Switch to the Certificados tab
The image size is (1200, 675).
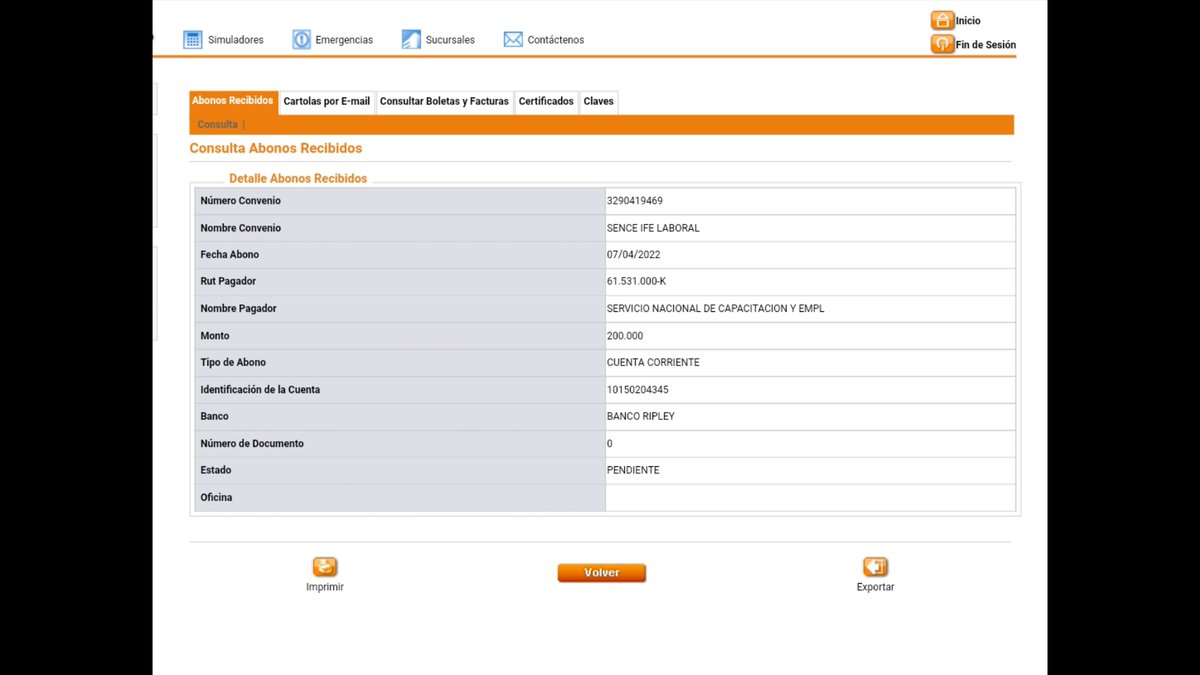point(546,102)
